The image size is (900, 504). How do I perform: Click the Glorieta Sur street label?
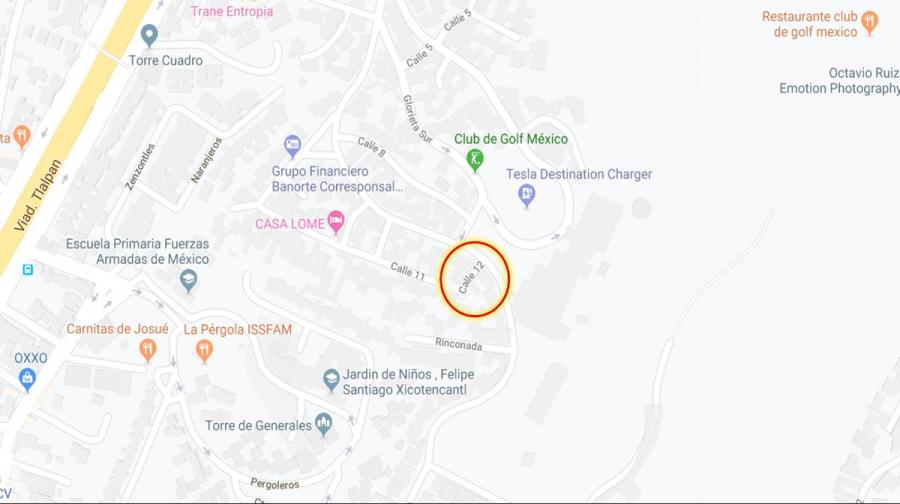point(418,119)
